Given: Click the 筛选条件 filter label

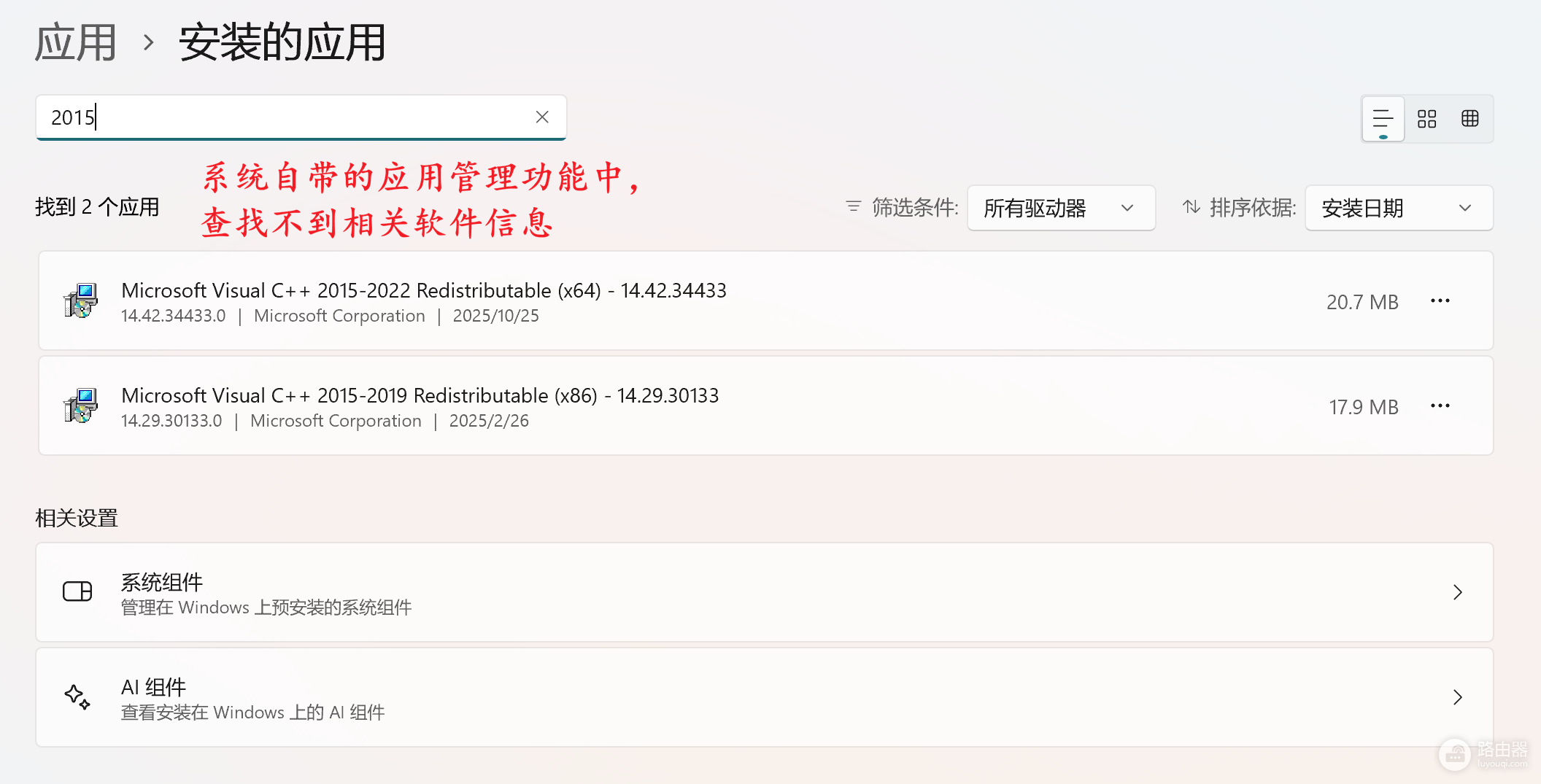Looking at the screenshot, I should pos(915,208).
